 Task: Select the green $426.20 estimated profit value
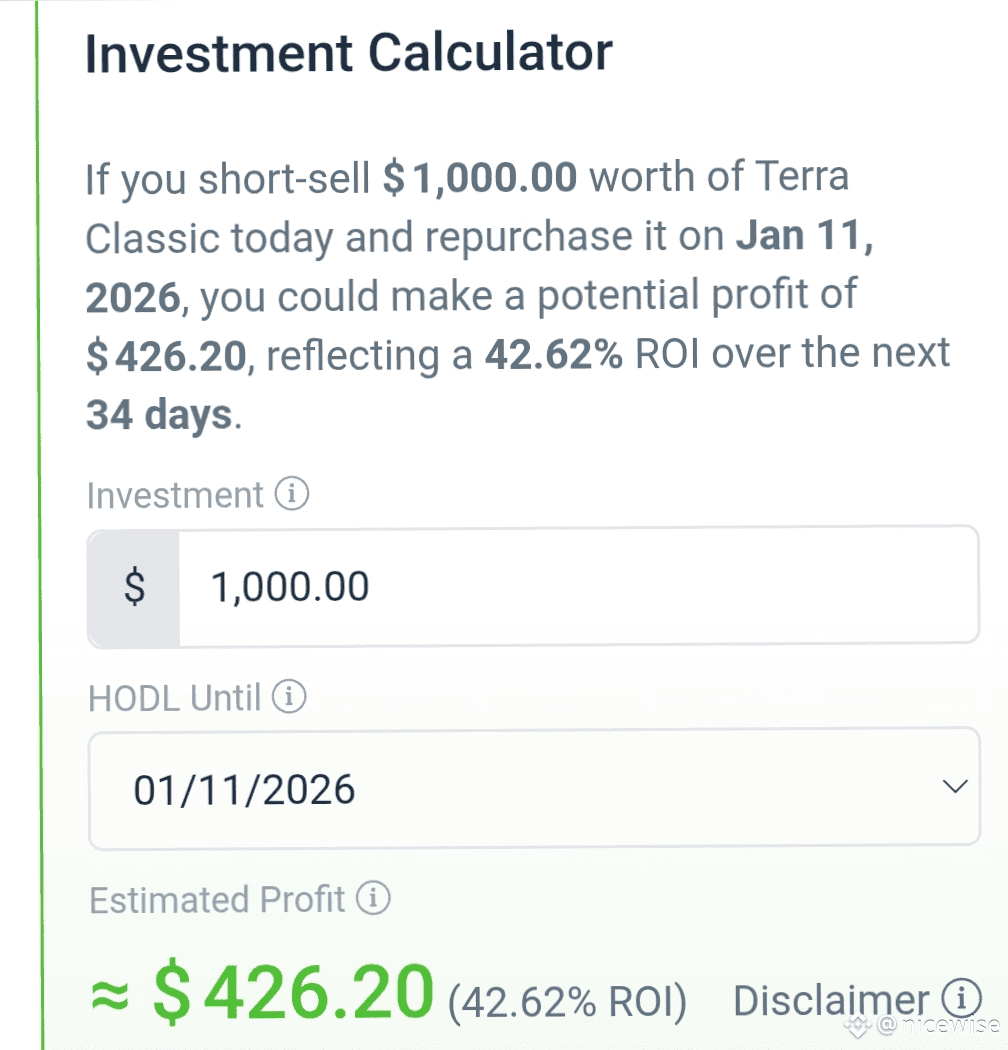pos(294,991)
